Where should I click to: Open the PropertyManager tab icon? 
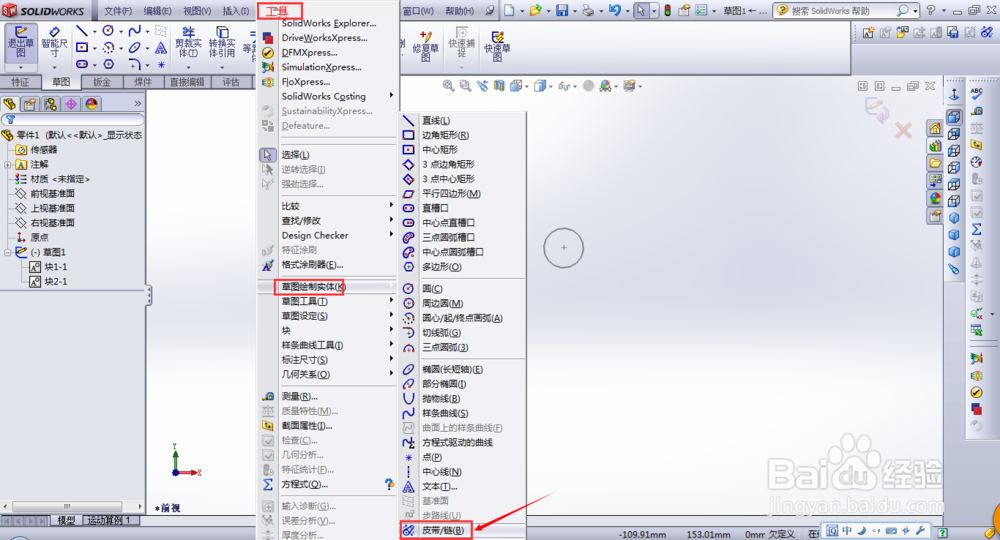coord(30,104)
